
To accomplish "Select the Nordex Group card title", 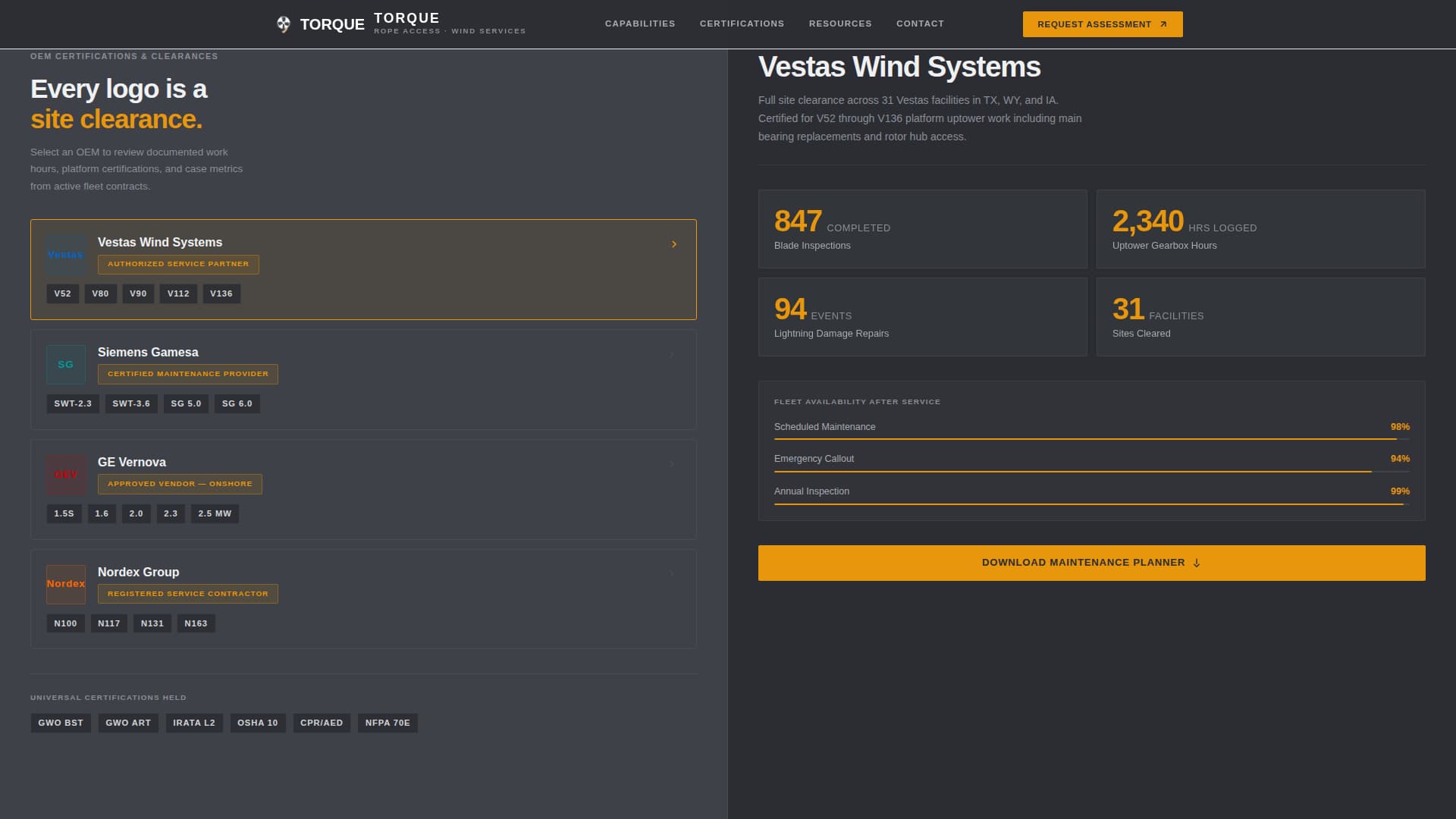I will click(139, 573).
